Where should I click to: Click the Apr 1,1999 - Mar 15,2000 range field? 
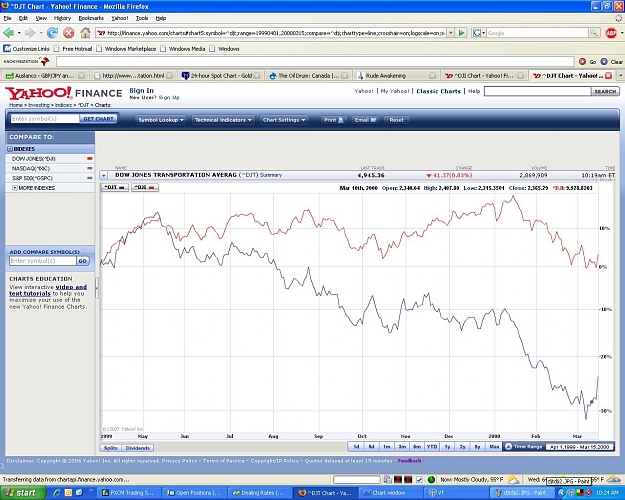click(580, 447)
